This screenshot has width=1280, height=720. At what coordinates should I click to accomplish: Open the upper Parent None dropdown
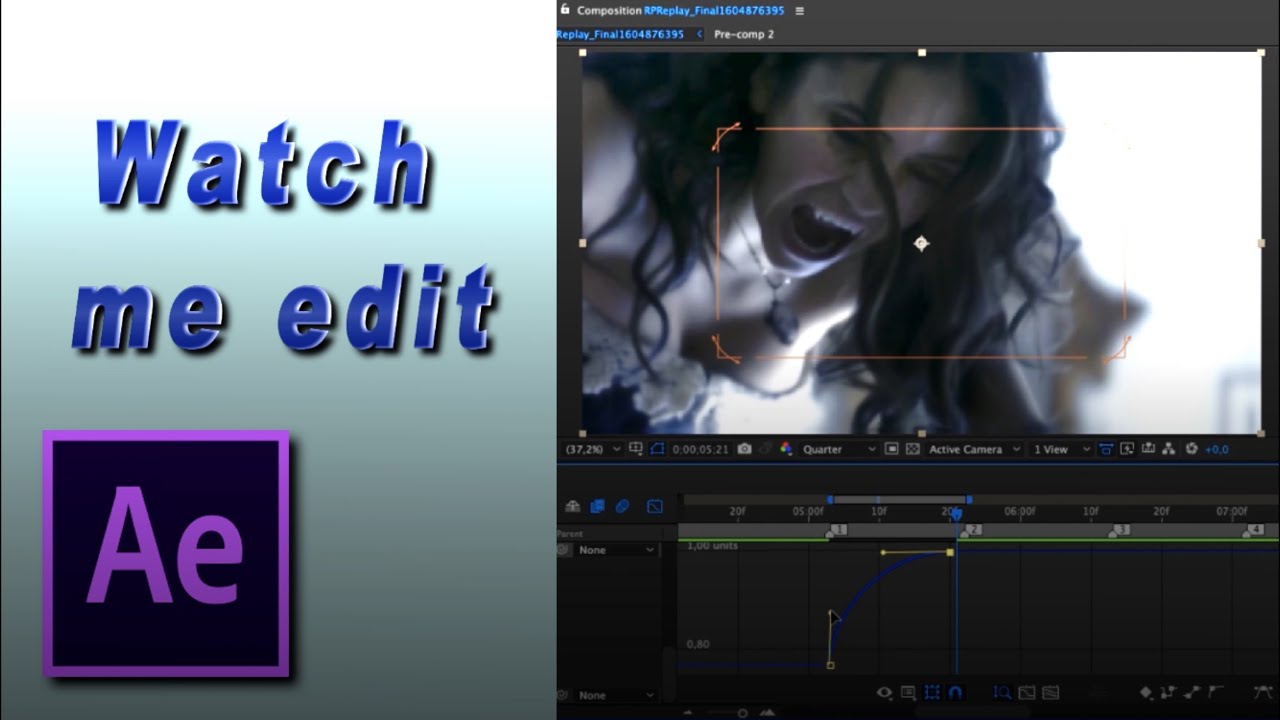616,550
